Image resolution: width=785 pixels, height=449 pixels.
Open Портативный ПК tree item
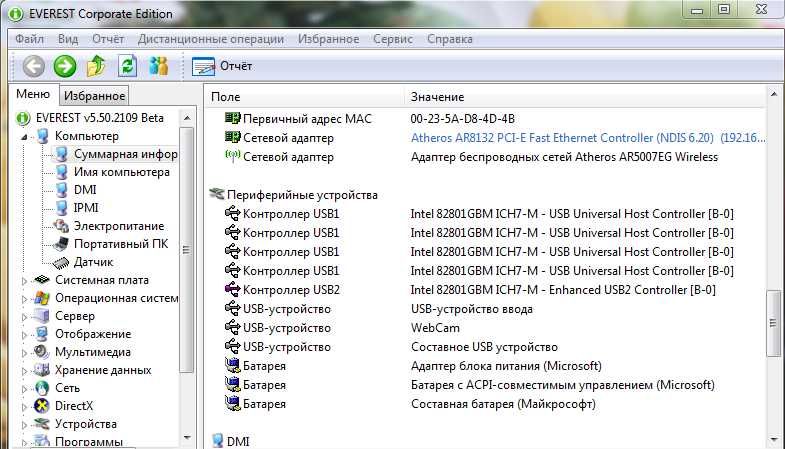[121, 244]
